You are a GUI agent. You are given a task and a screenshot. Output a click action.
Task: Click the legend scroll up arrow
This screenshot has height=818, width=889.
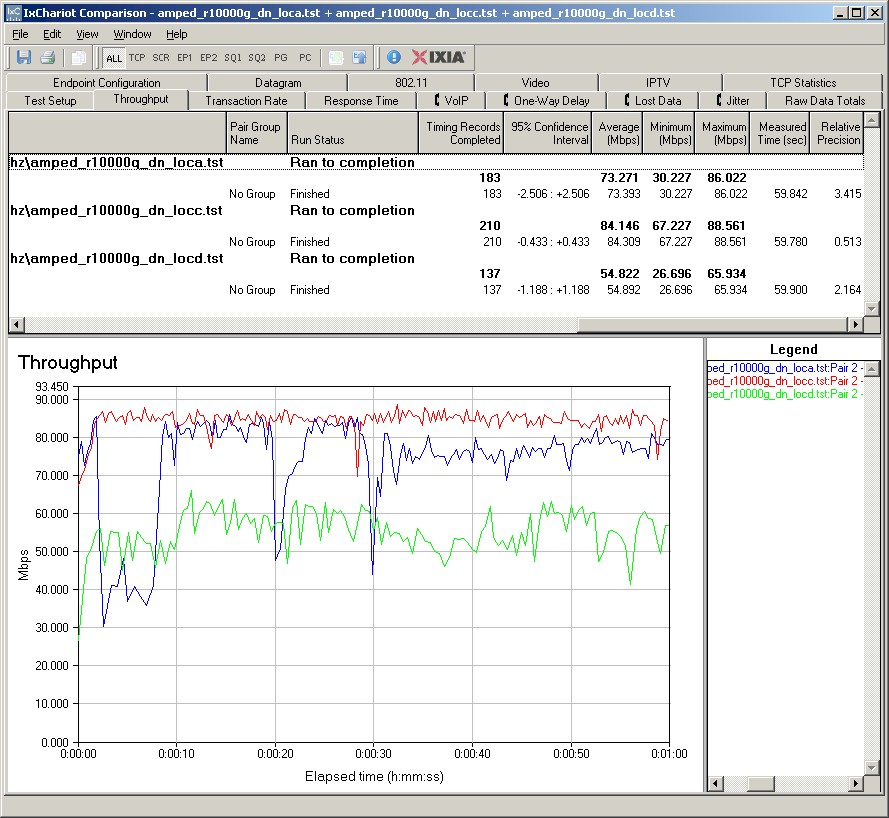[872, 368]
